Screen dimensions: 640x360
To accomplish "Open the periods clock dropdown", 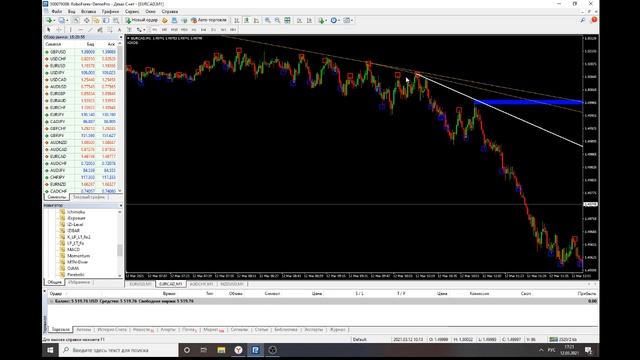I will (x=339, y=20).
